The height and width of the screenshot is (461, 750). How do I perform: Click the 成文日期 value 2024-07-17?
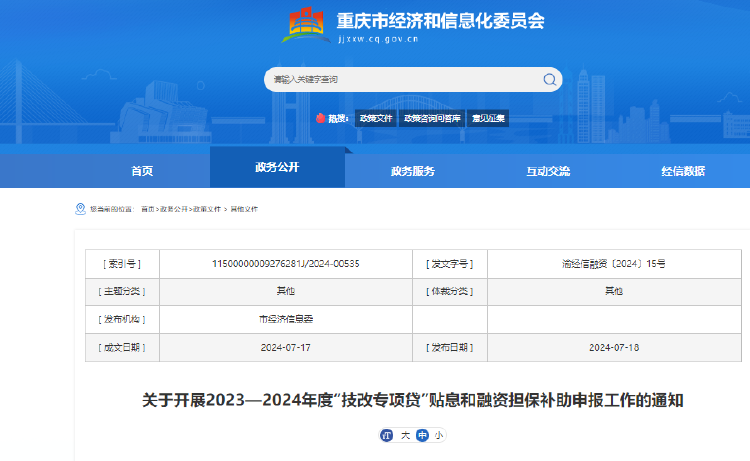[286, 348]
